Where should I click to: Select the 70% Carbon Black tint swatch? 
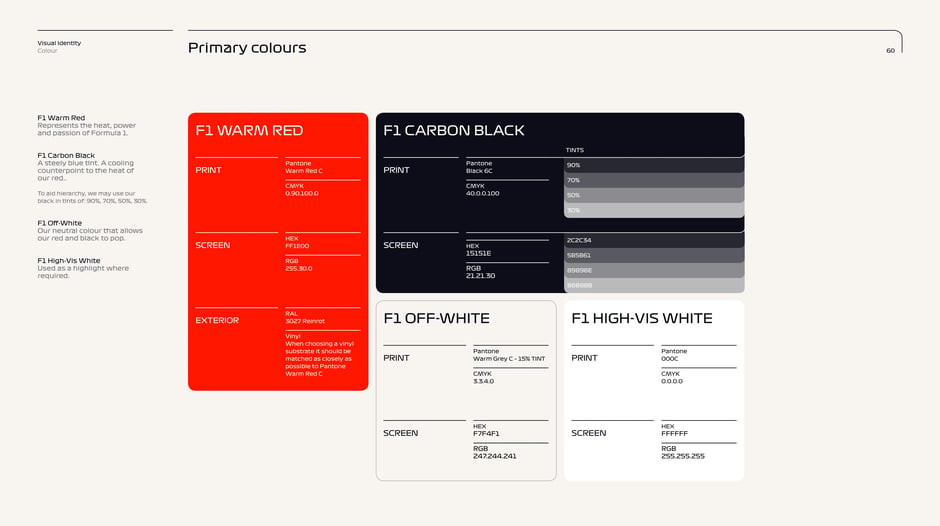pos(654,180)
